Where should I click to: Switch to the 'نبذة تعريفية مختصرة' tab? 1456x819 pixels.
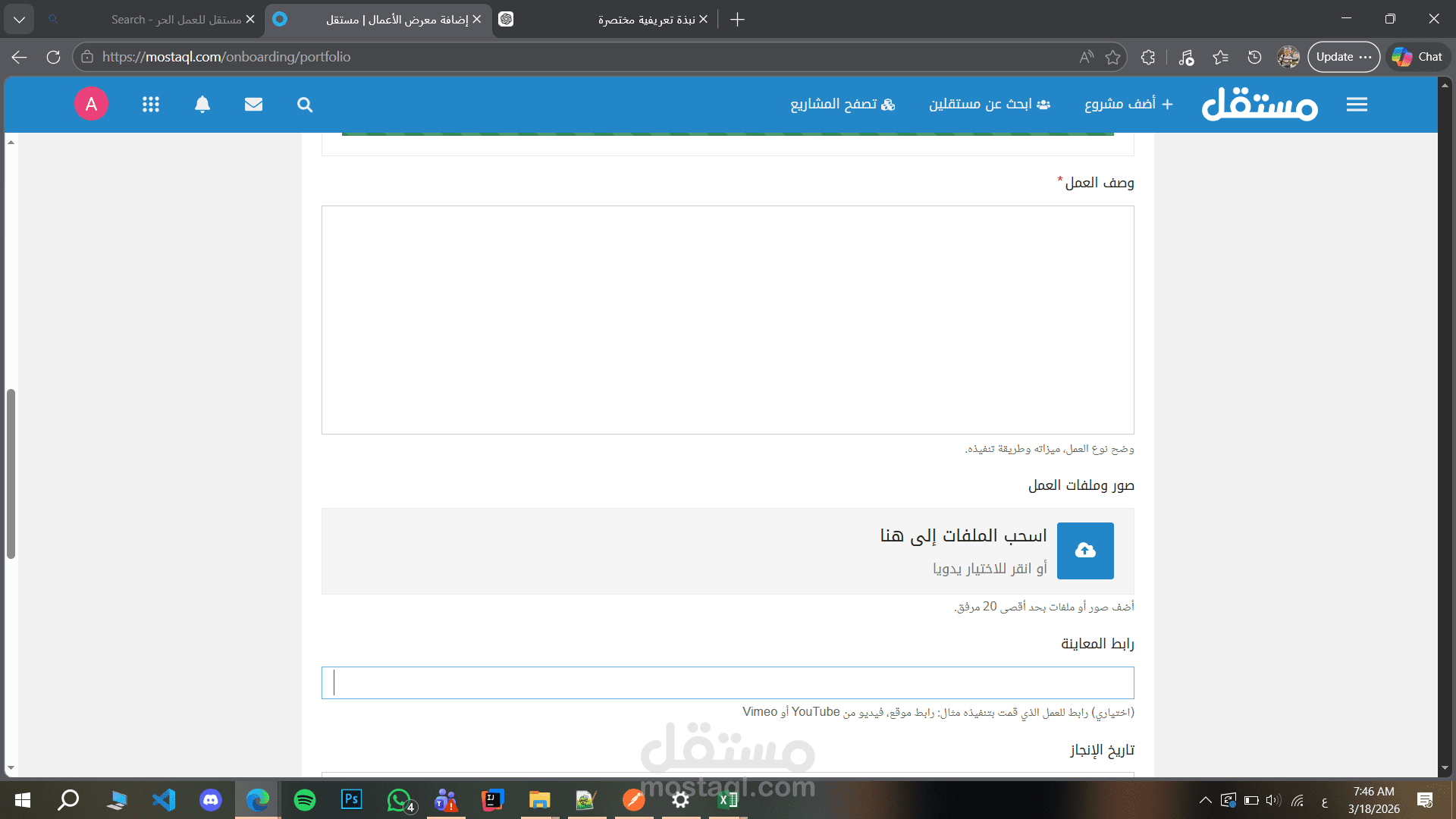(x=645, y=20)
